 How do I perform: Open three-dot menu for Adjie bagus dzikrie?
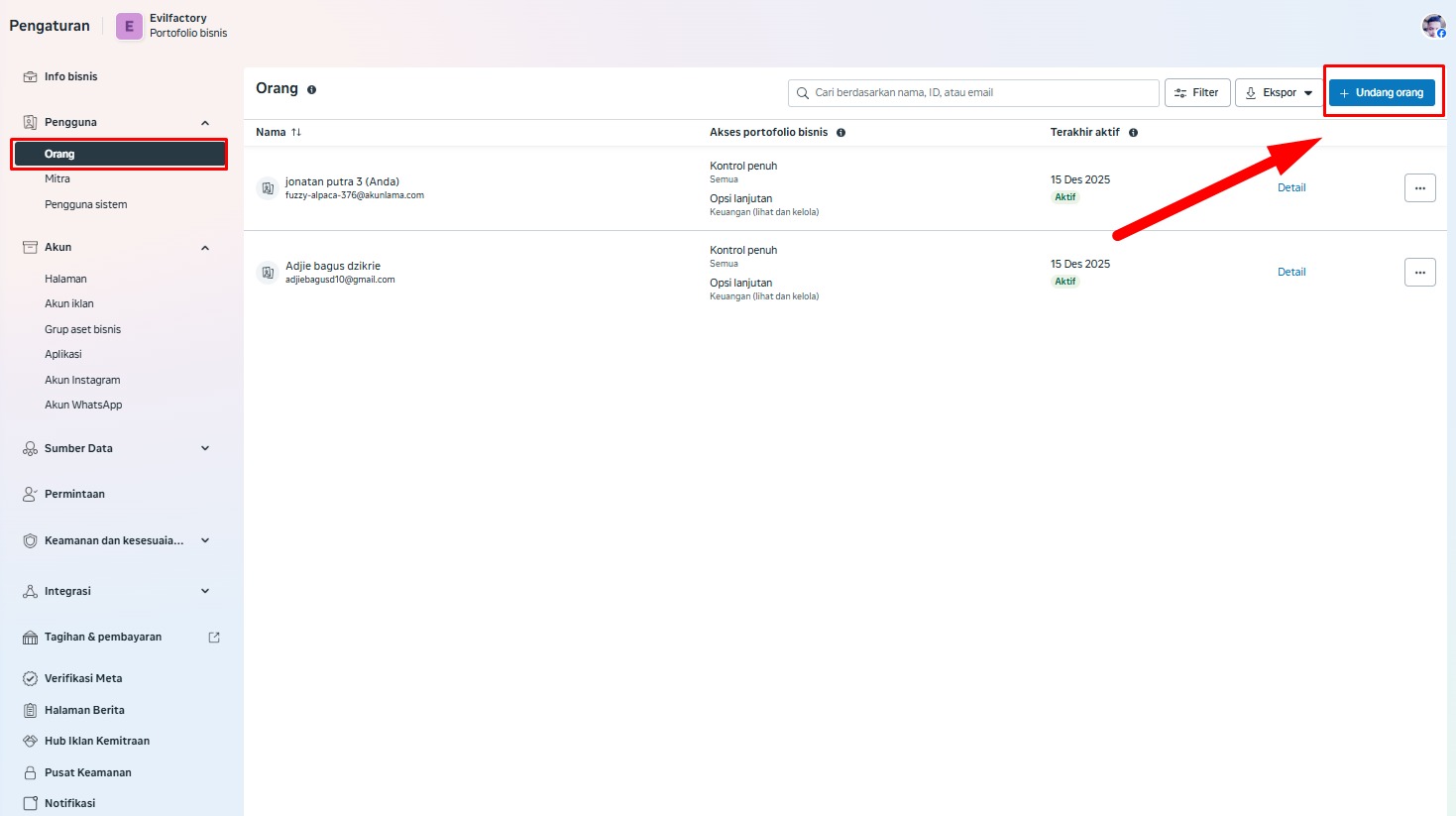pos(1419,272)
